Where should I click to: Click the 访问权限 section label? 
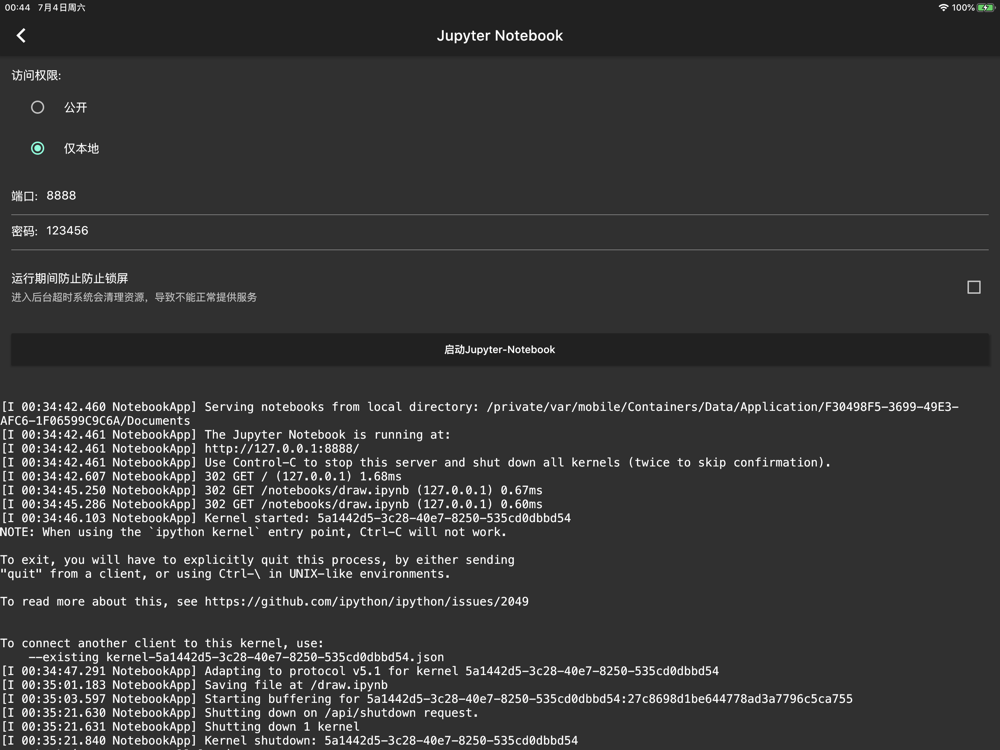click(x=36, y=75)
